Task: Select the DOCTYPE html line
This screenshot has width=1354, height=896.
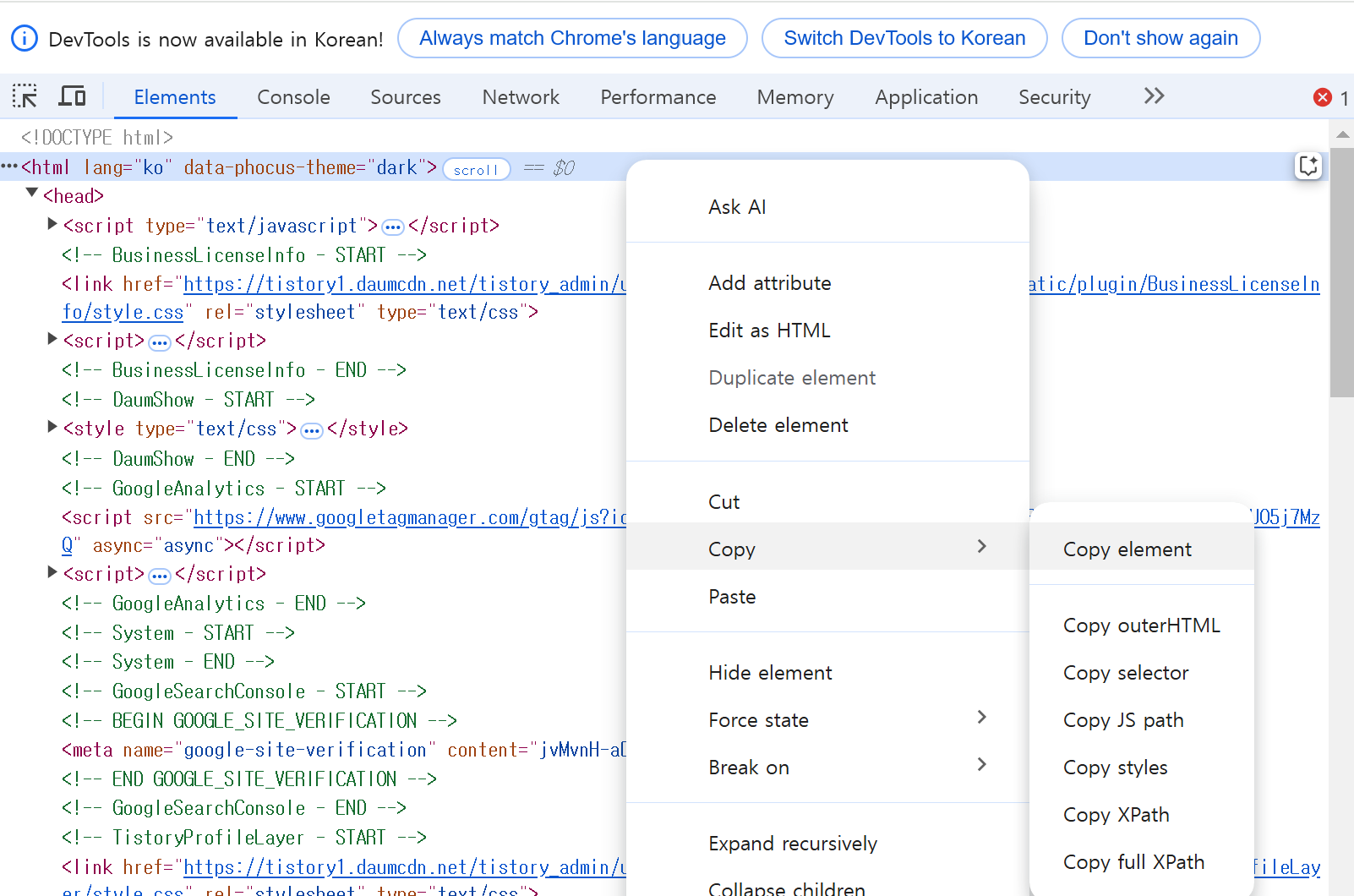Action: coord(97,137)
